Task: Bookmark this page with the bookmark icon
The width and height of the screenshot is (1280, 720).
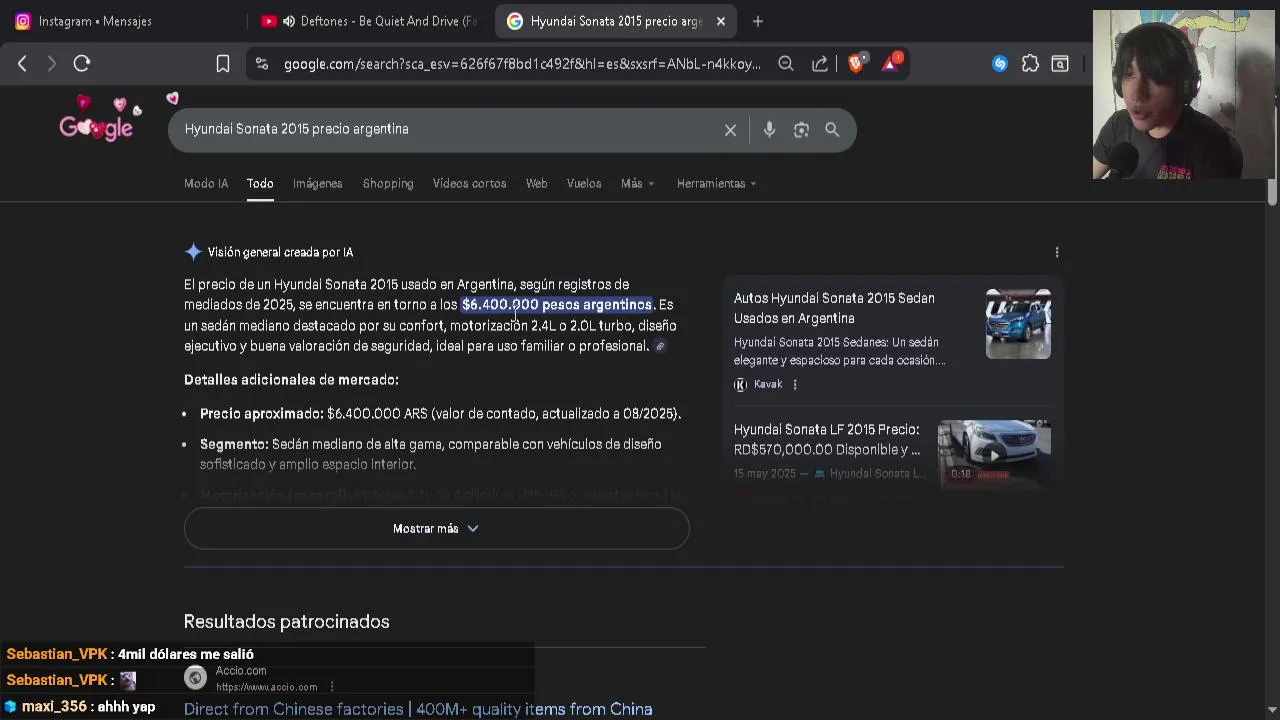Action: tap(223, 64)
